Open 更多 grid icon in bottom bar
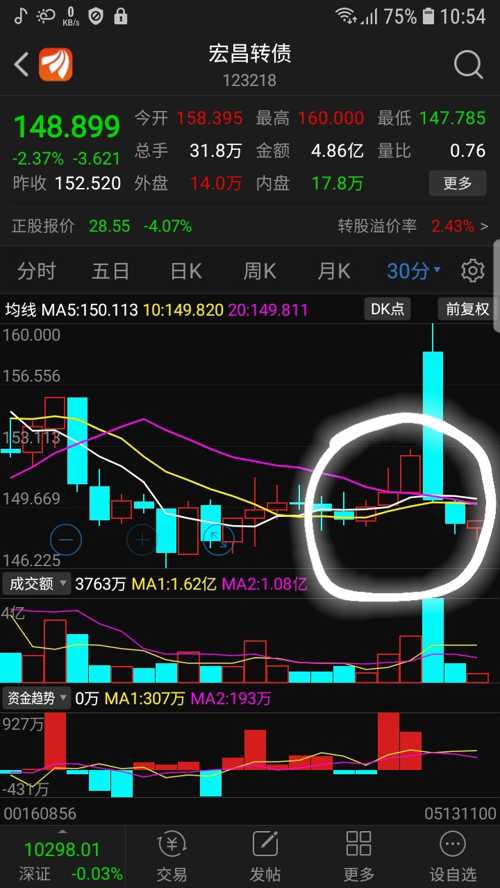The width and height of the screenshot is (500, 888). click(358, 856)
